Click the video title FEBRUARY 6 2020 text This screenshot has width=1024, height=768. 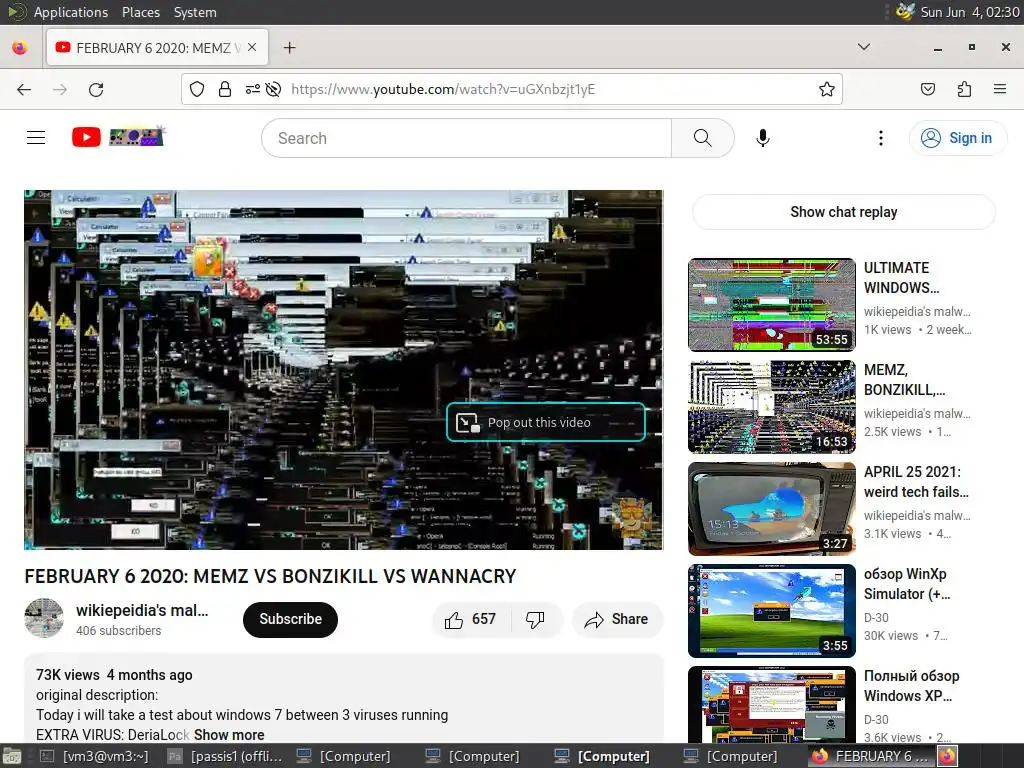click(x=270, y=576)
